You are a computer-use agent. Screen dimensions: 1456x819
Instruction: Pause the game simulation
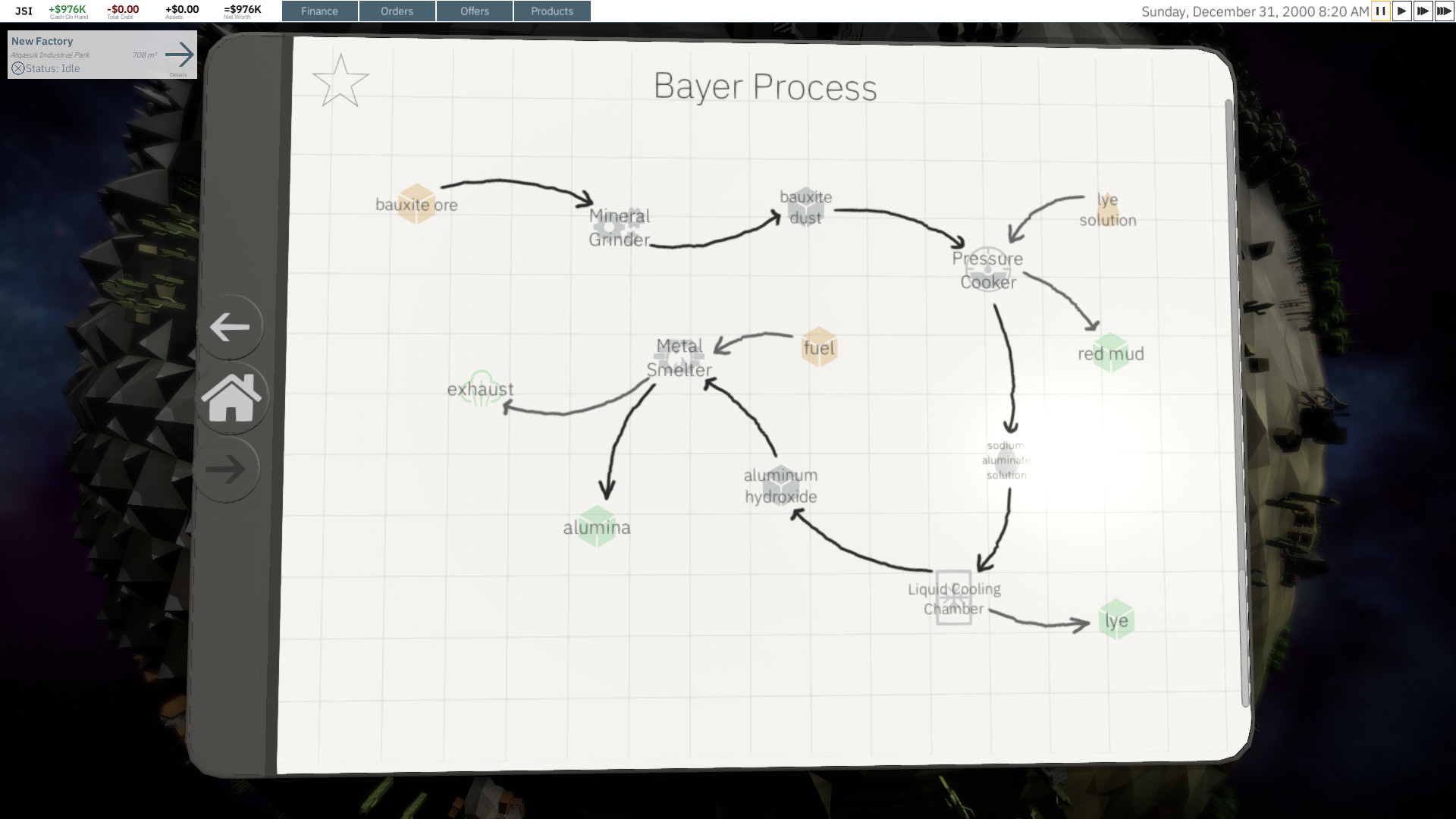click(x=1381, y=11)
